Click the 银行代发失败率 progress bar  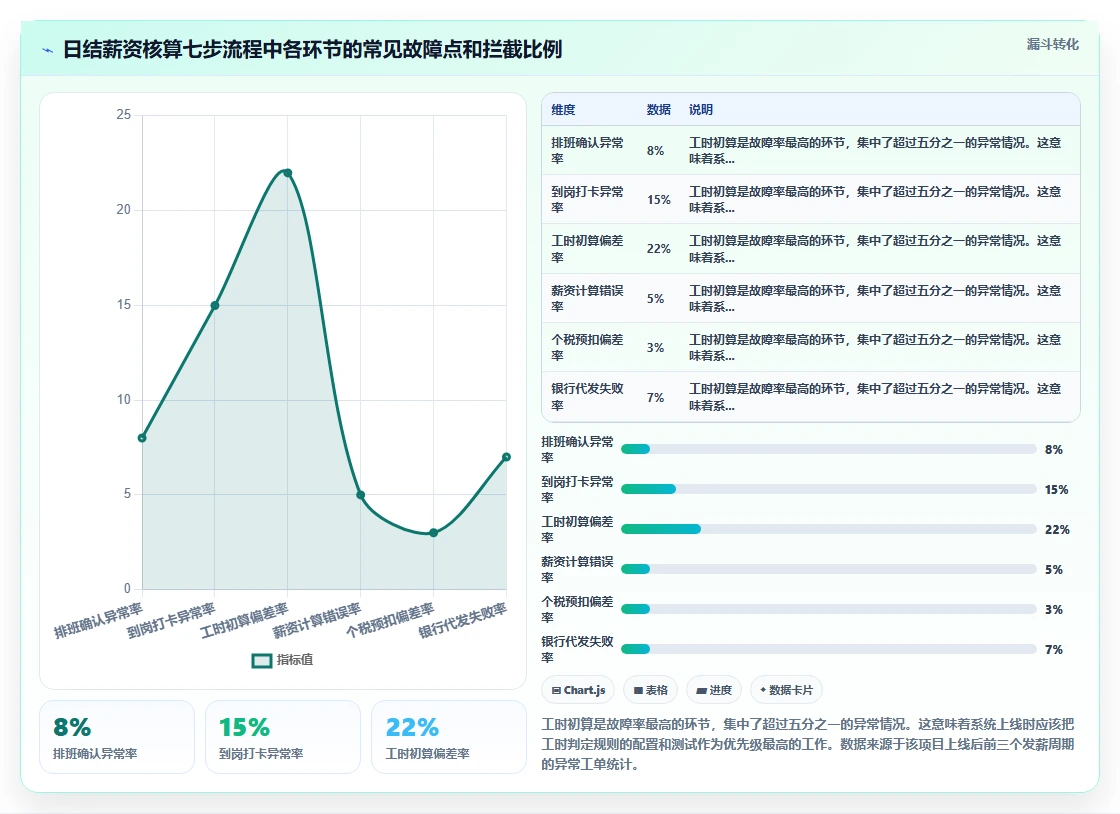point(829,649)
